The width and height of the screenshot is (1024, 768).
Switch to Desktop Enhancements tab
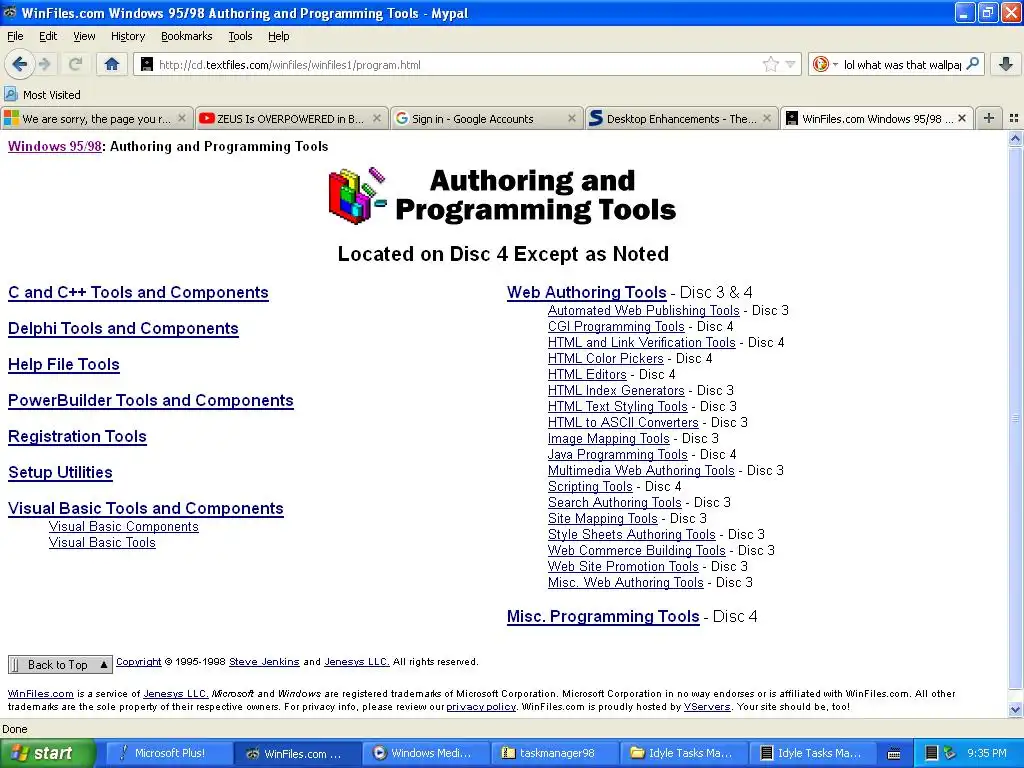(x=681, y=118)
